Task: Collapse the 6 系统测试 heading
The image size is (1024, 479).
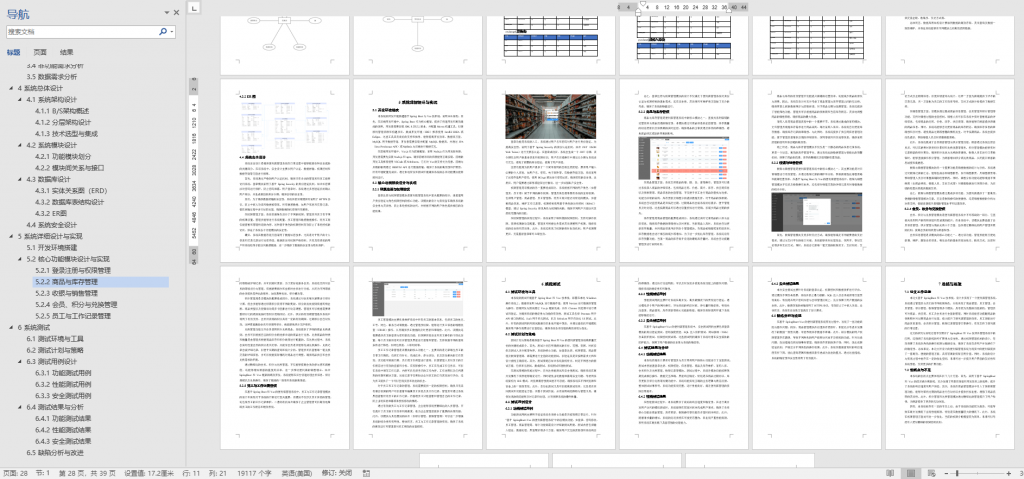Action: click(x=11, y=327)
